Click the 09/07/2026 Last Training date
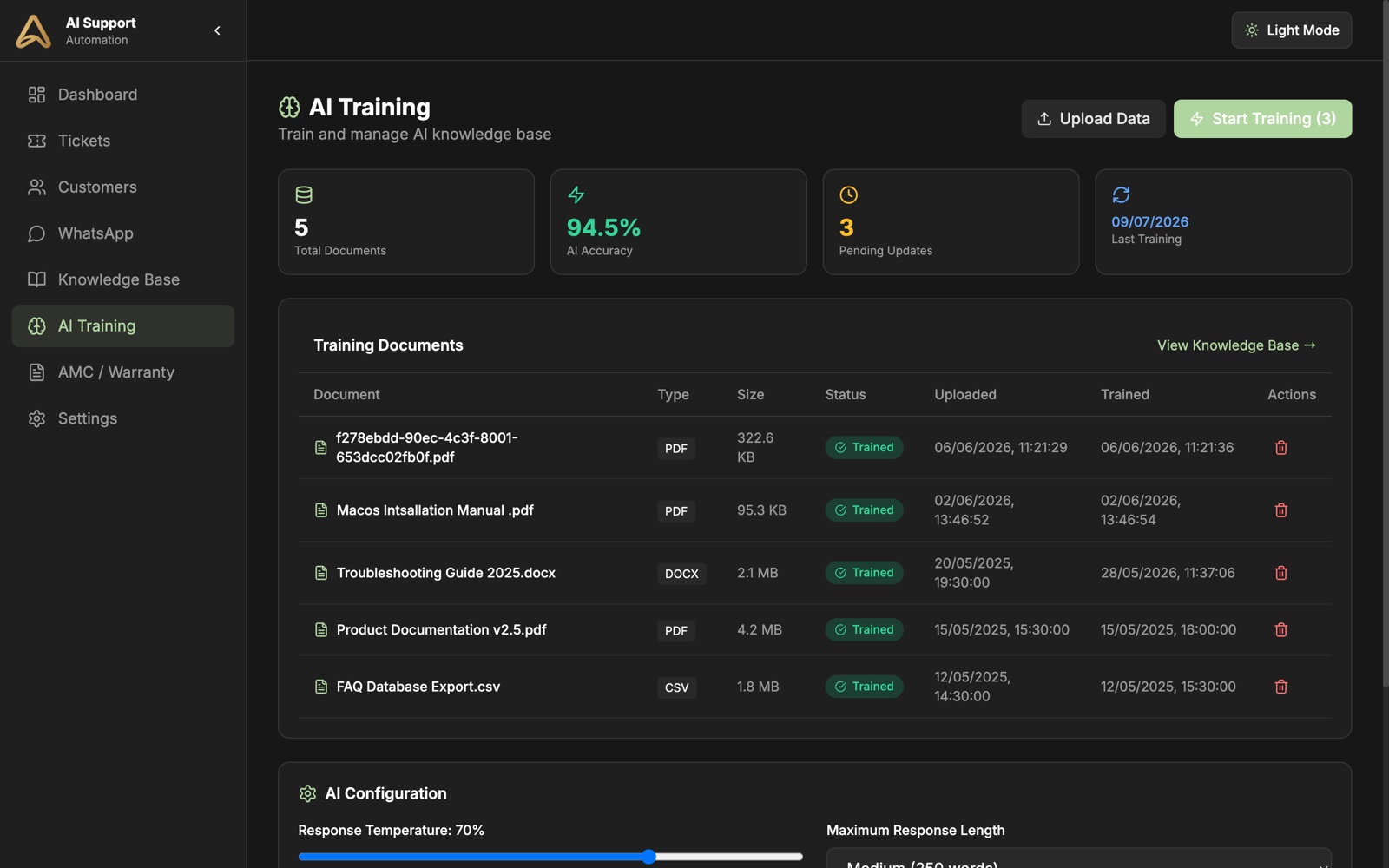Viewport: 1389px width, 868px height. click(x=1149, y=222)
